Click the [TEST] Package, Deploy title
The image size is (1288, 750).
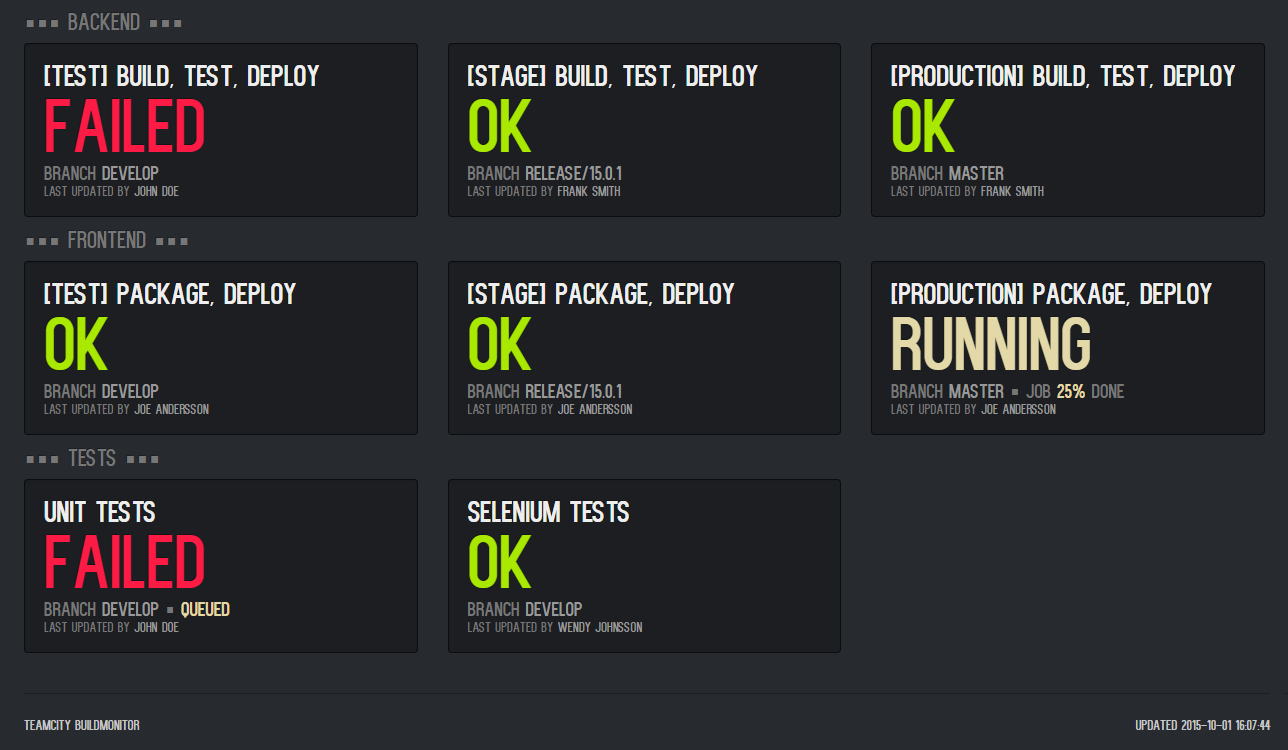(170, 294)
